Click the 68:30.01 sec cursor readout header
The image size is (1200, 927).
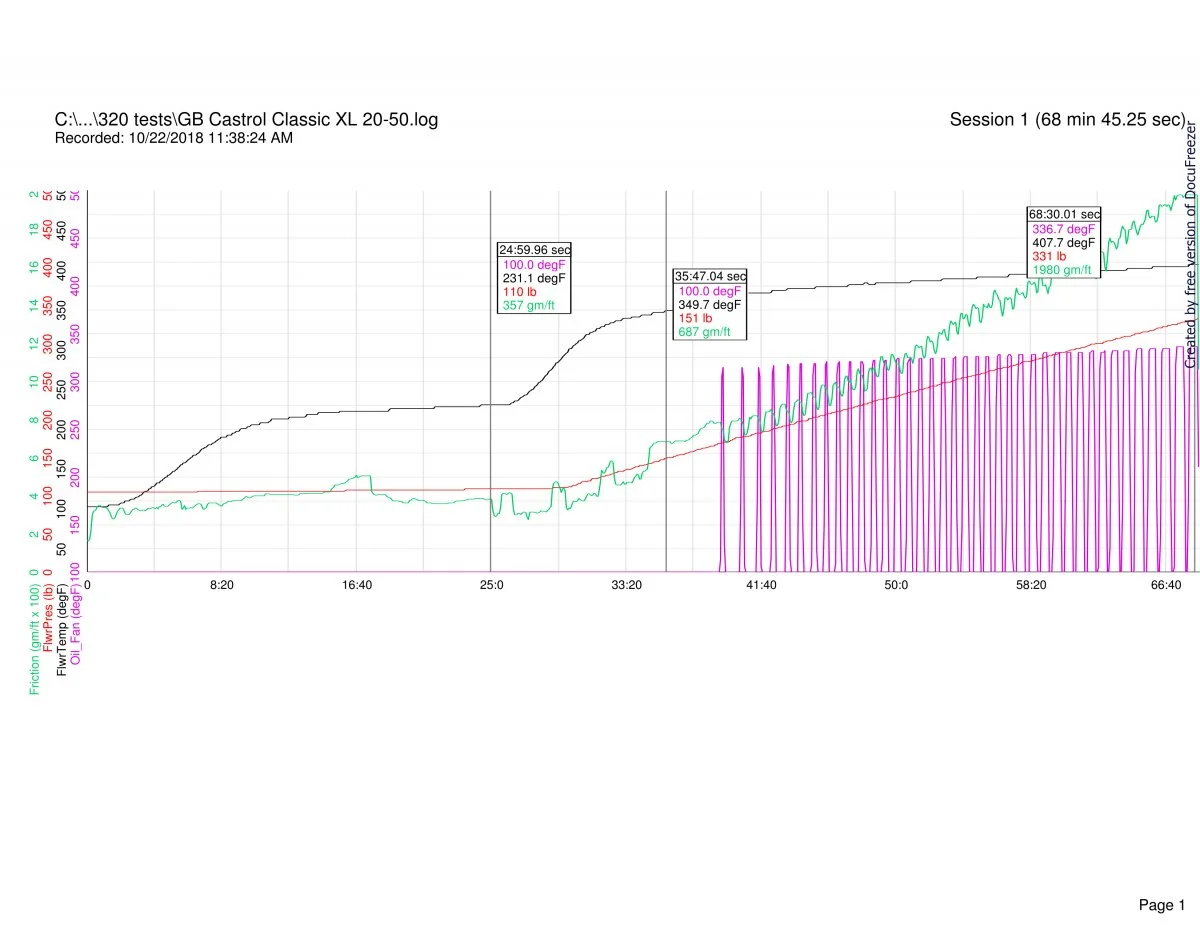[x=1064, y=214]
